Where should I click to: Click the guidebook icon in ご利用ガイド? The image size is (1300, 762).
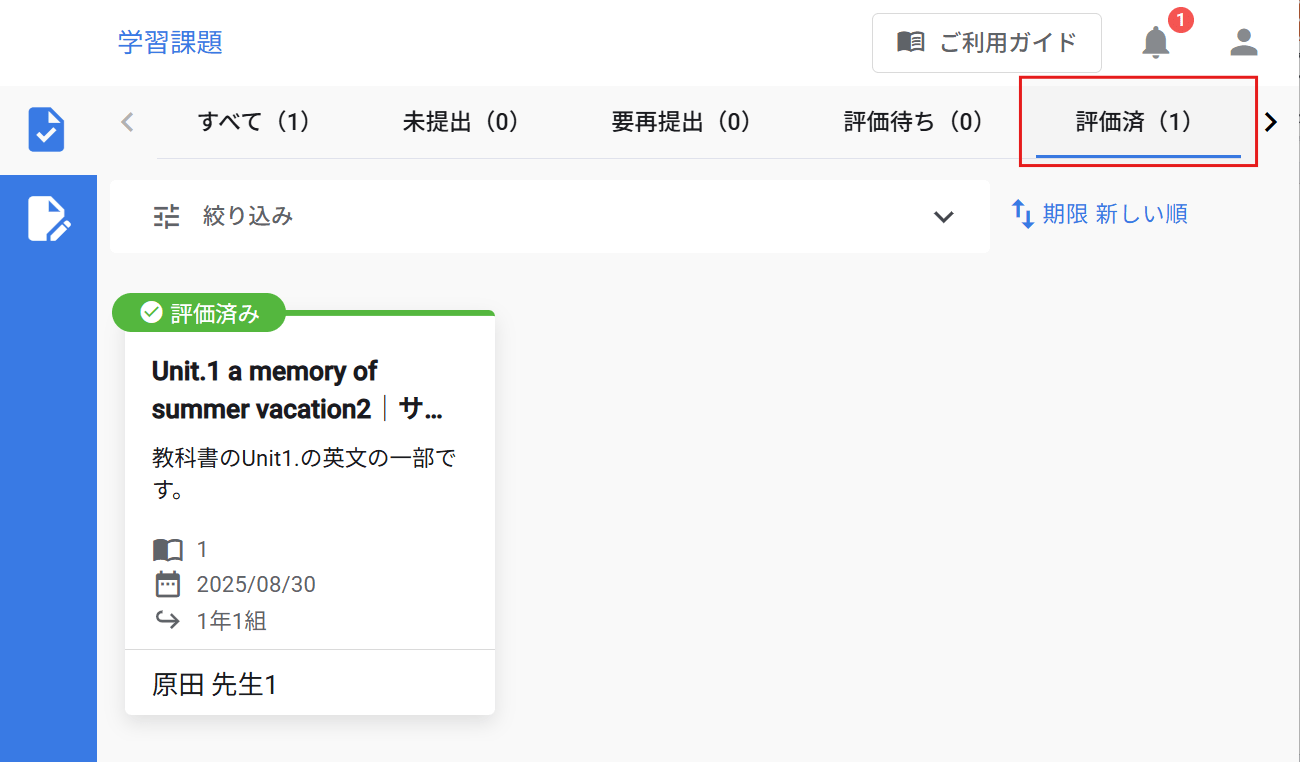click(x=913, y=43)
